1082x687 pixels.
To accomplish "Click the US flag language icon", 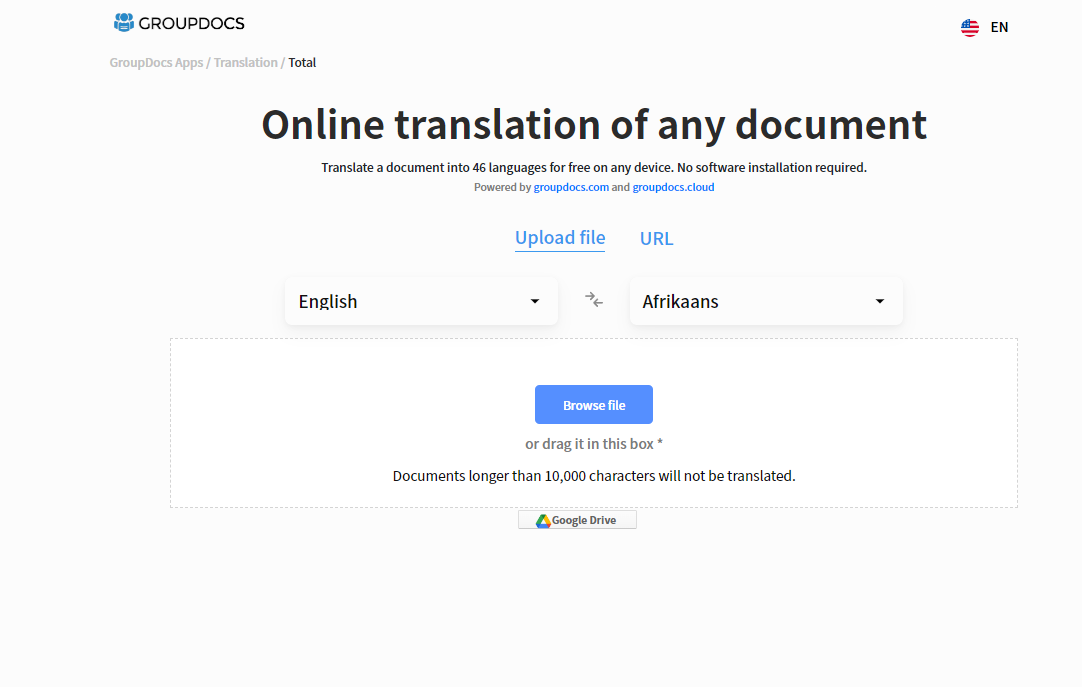I will (x=969, y=27).
